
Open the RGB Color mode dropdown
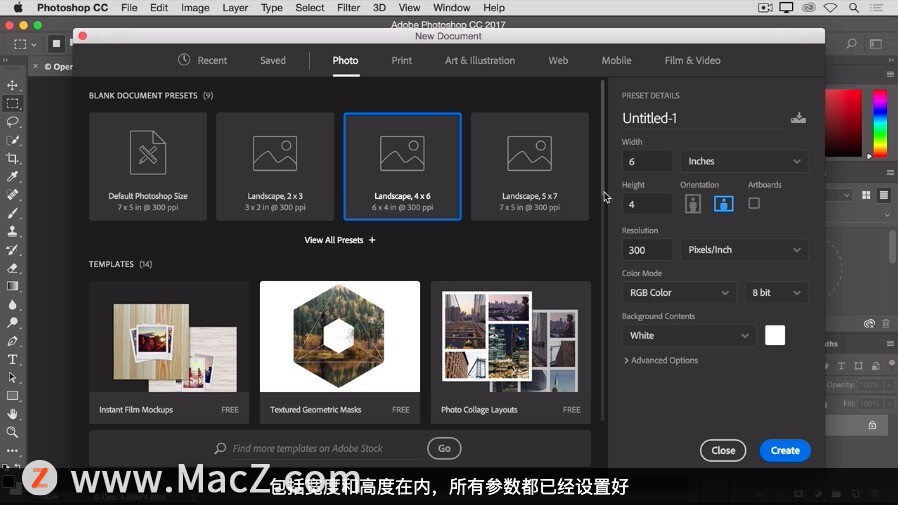coord(679,293)
